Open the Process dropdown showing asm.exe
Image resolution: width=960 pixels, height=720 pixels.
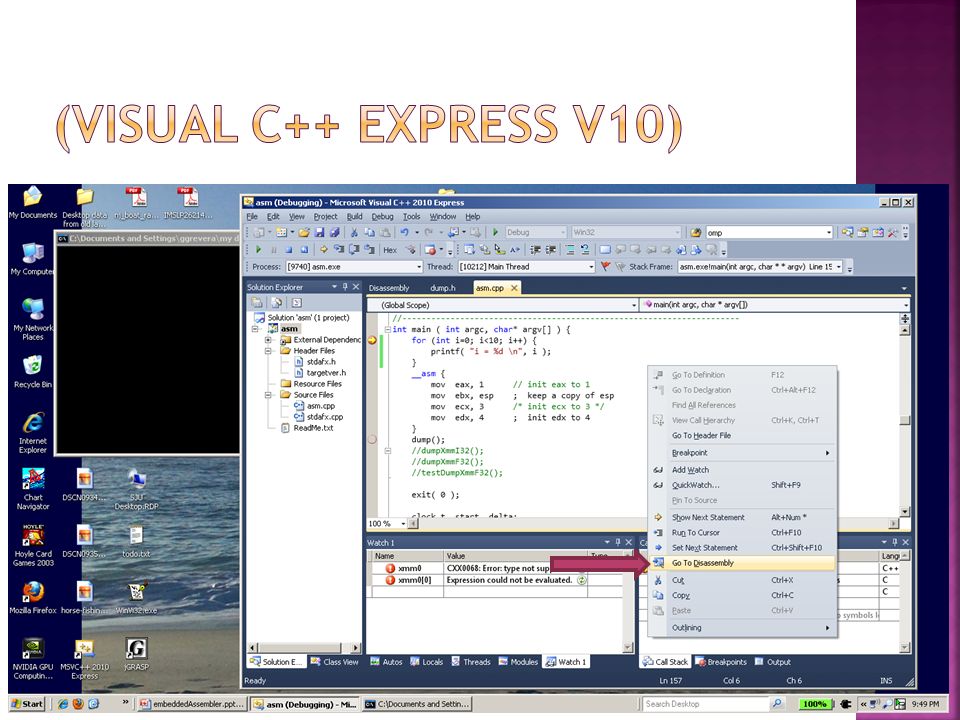(419, 267)
